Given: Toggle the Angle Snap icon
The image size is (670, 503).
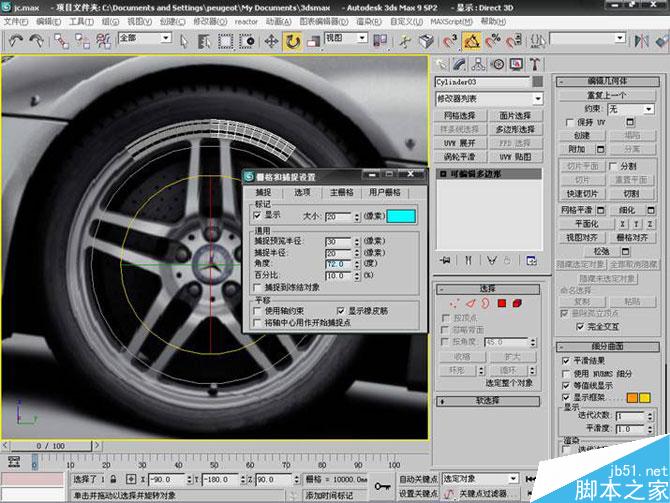Looking at the screenshot, I should pyautogui.click(x=472, y=41).
